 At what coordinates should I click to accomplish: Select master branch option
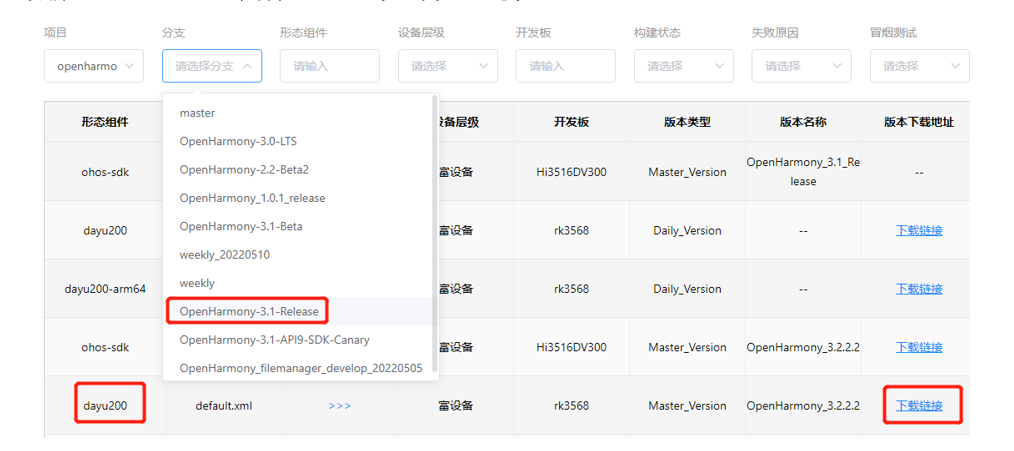point(297,113)
